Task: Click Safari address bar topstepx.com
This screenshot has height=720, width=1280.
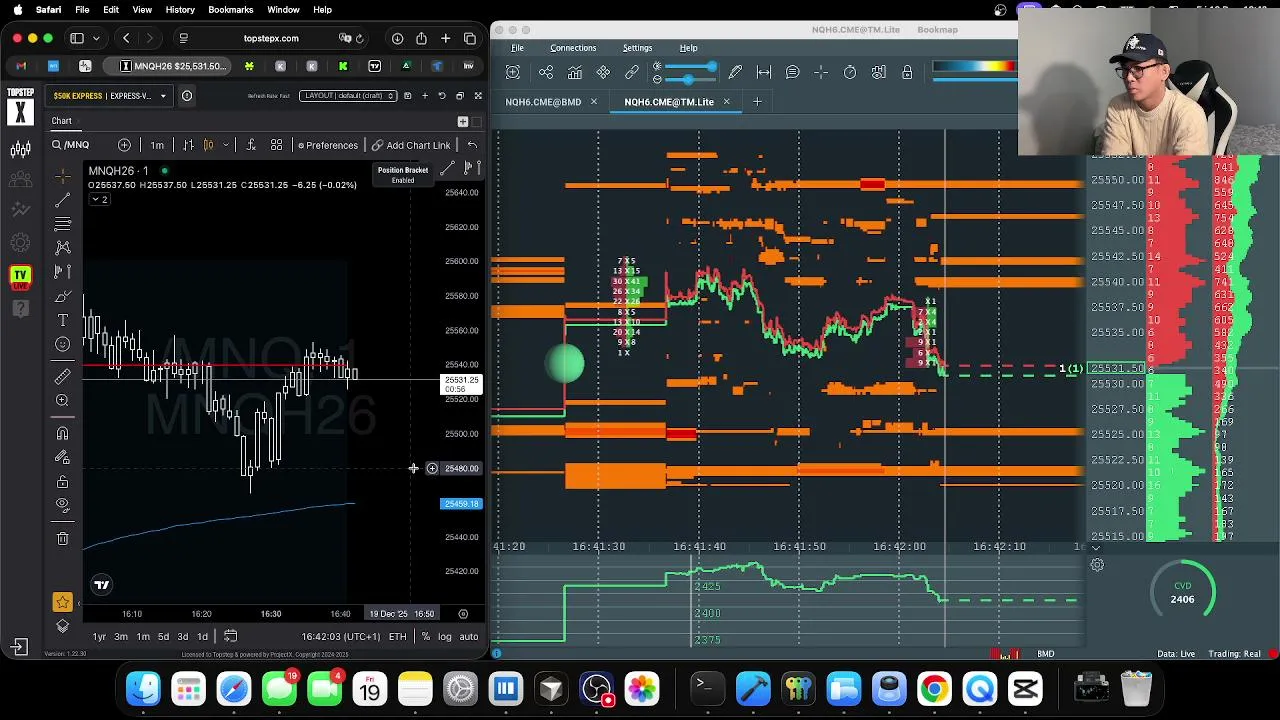Action: pyautogui.click(x=271, y=38)
